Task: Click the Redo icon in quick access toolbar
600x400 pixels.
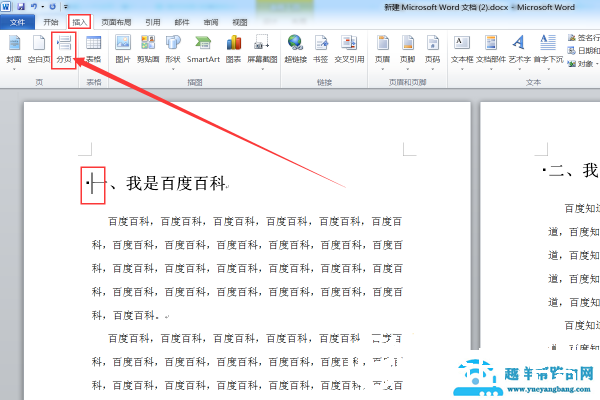Action: tap(53, 7)
